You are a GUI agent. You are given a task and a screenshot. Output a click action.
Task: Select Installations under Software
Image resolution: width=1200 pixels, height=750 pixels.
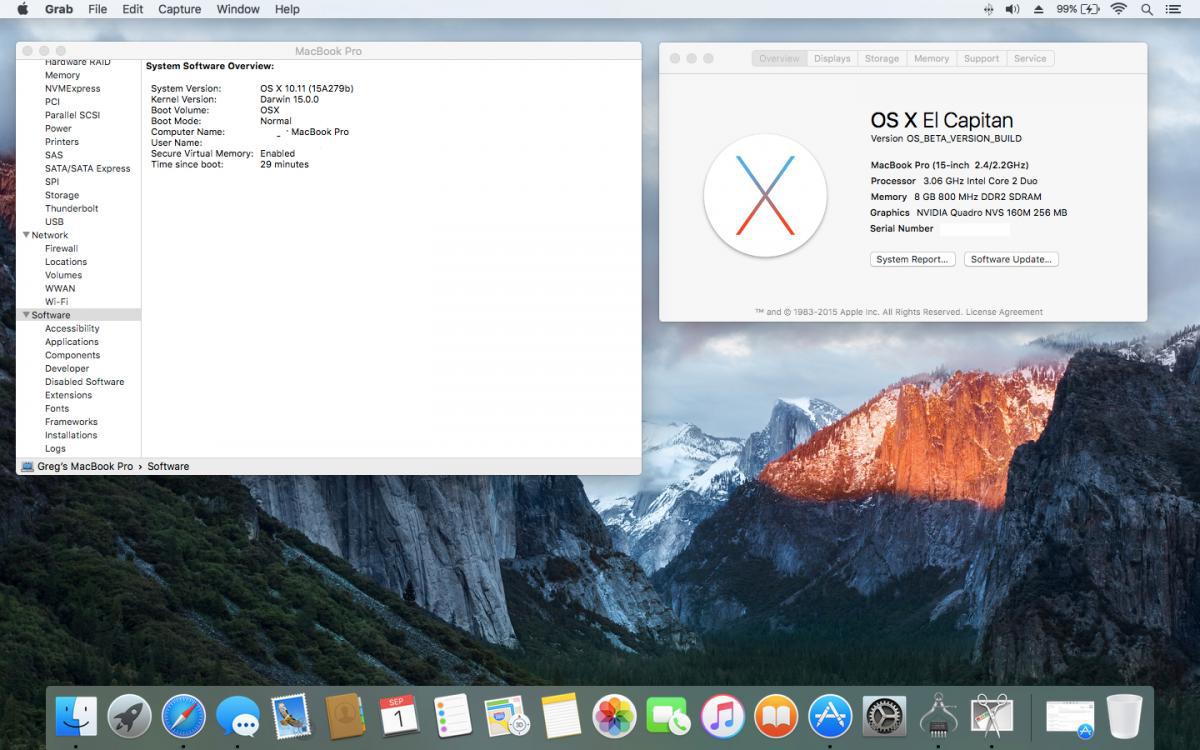click(71, 435)
